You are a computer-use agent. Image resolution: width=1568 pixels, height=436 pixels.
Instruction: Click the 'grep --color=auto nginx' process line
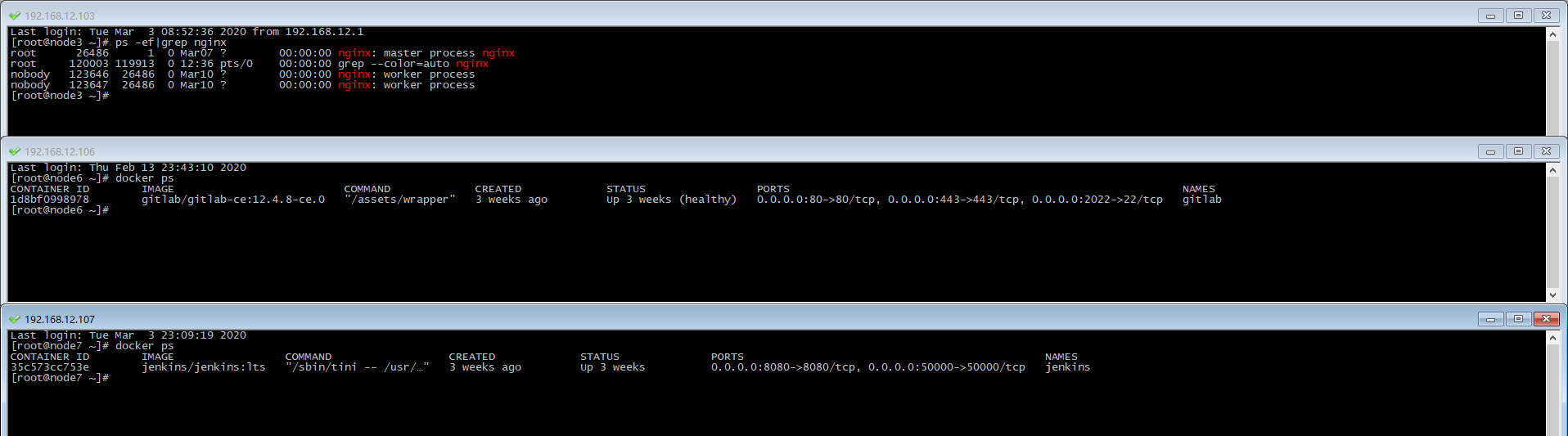[x=413, y=64]
